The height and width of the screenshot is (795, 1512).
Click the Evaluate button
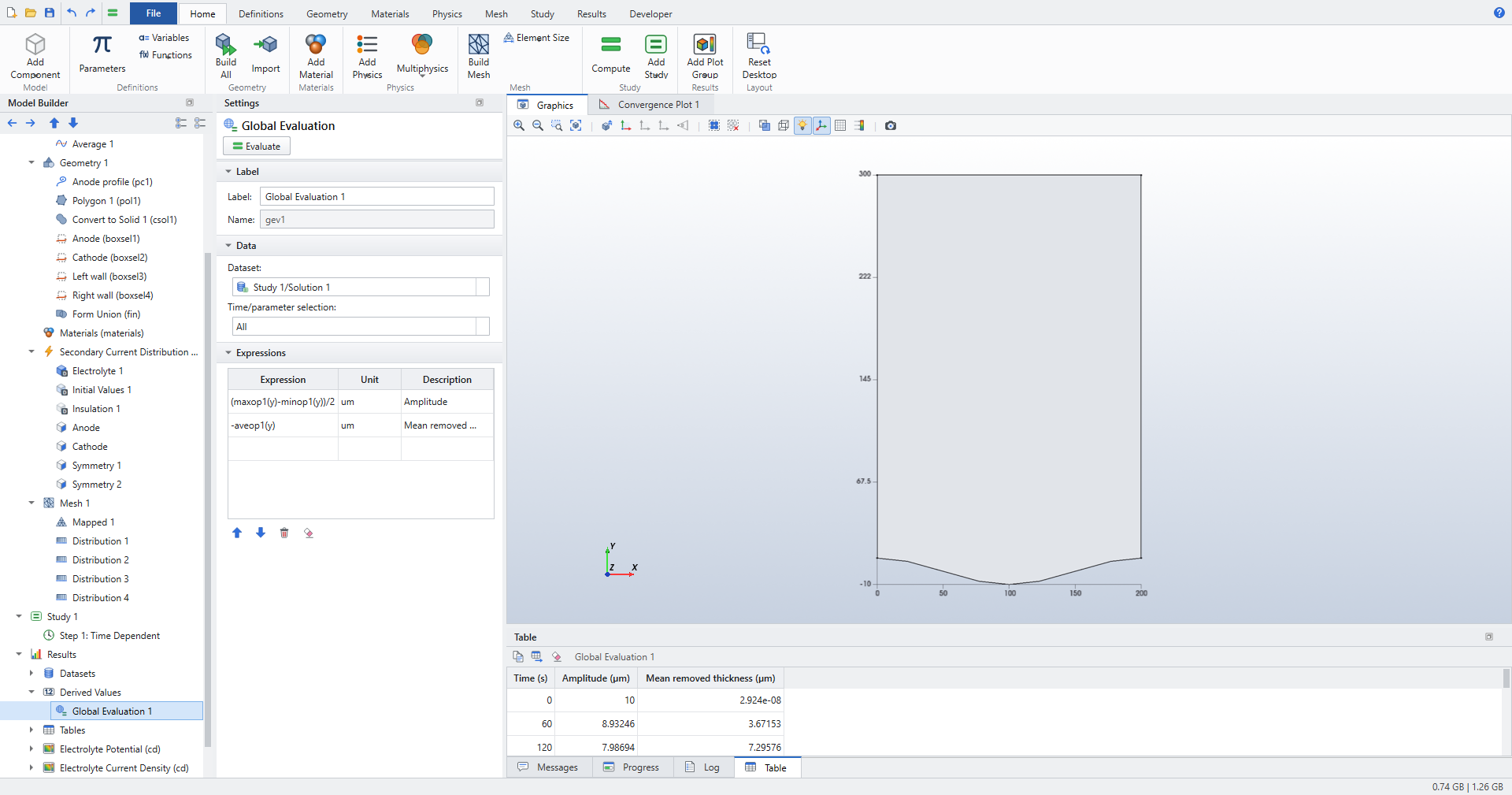click(x=257, y=147)
